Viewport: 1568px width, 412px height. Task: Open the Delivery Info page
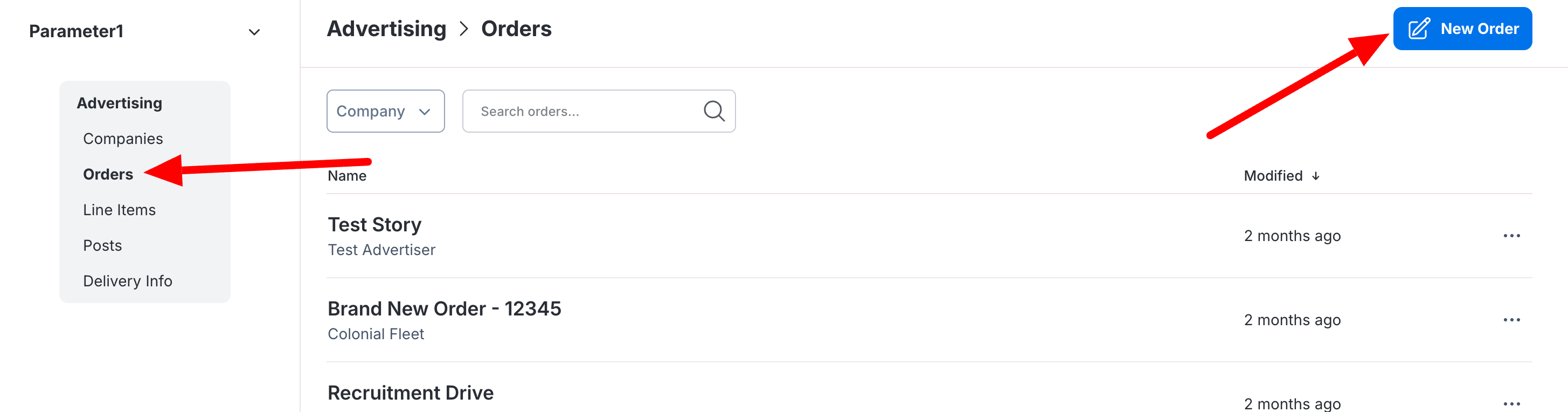[x=128, y=281]
